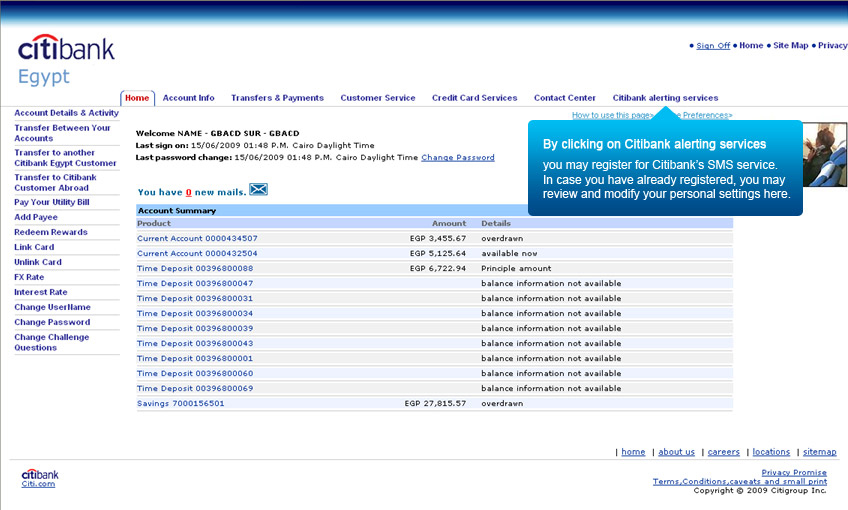Click the Citi.com footer logo

39,478
